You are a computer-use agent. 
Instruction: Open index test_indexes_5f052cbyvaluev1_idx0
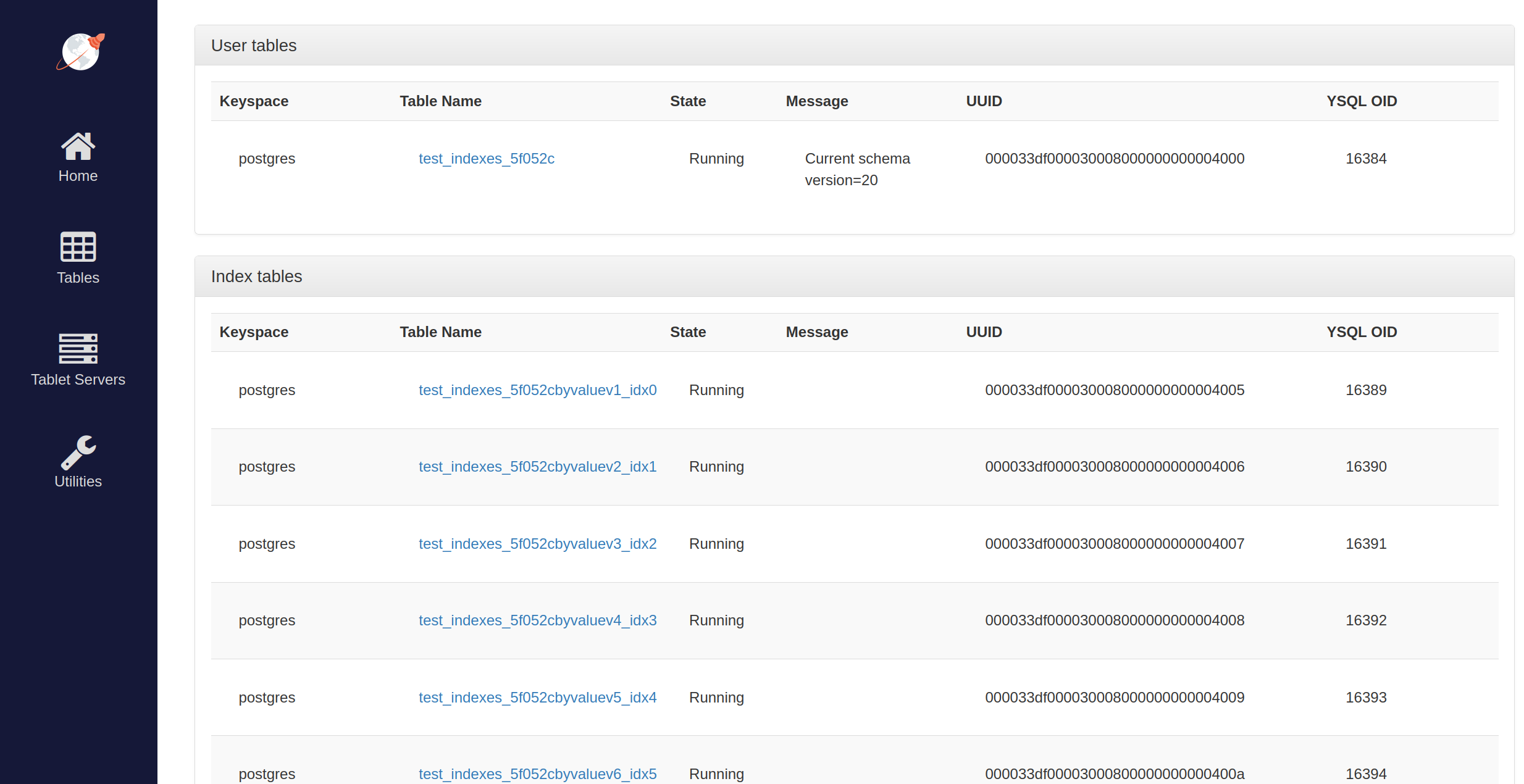[537, 390]
